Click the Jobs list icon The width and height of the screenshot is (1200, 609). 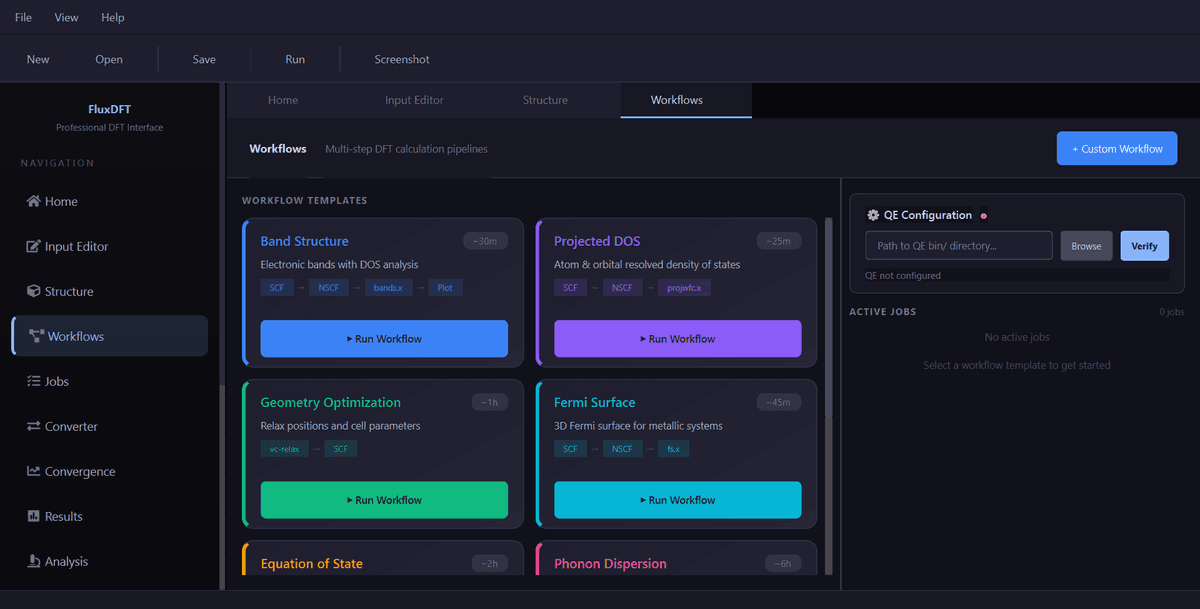tap(34, 381)
